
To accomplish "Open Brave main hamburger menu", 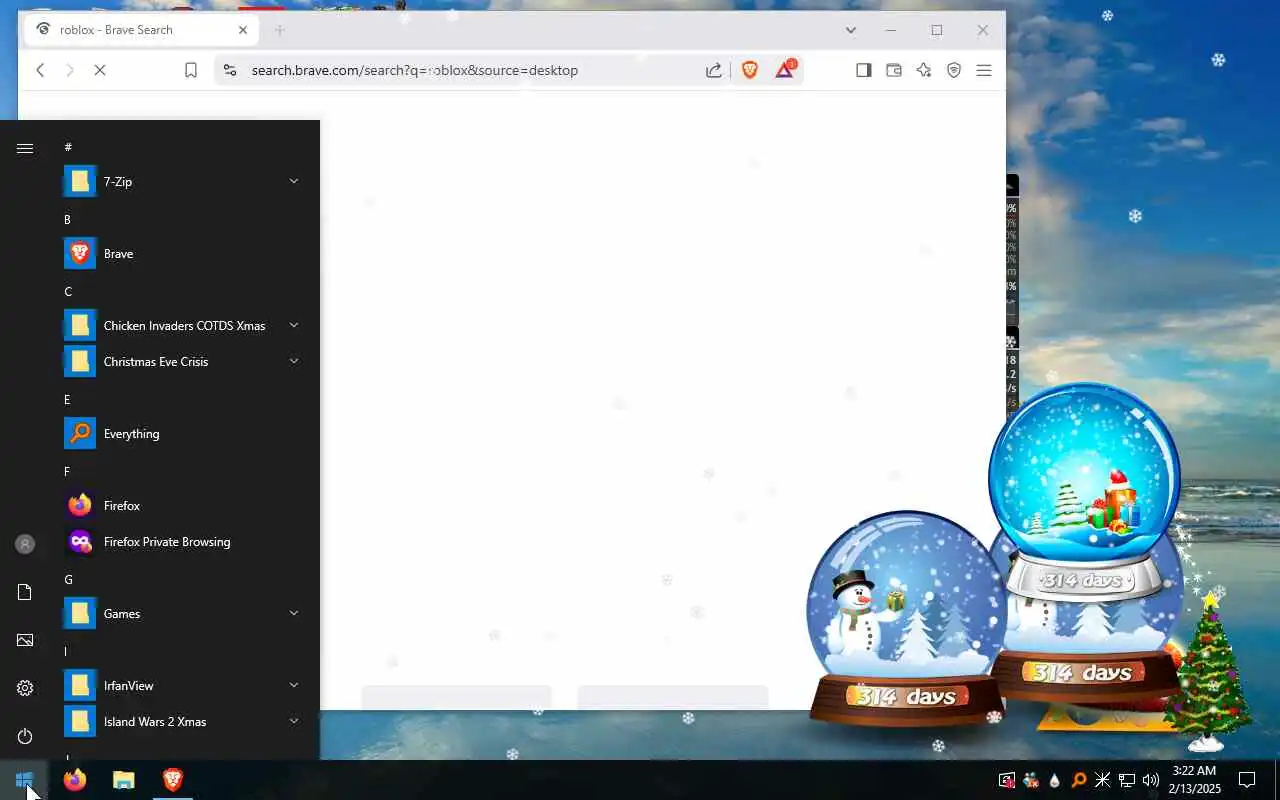I will 984,70.
